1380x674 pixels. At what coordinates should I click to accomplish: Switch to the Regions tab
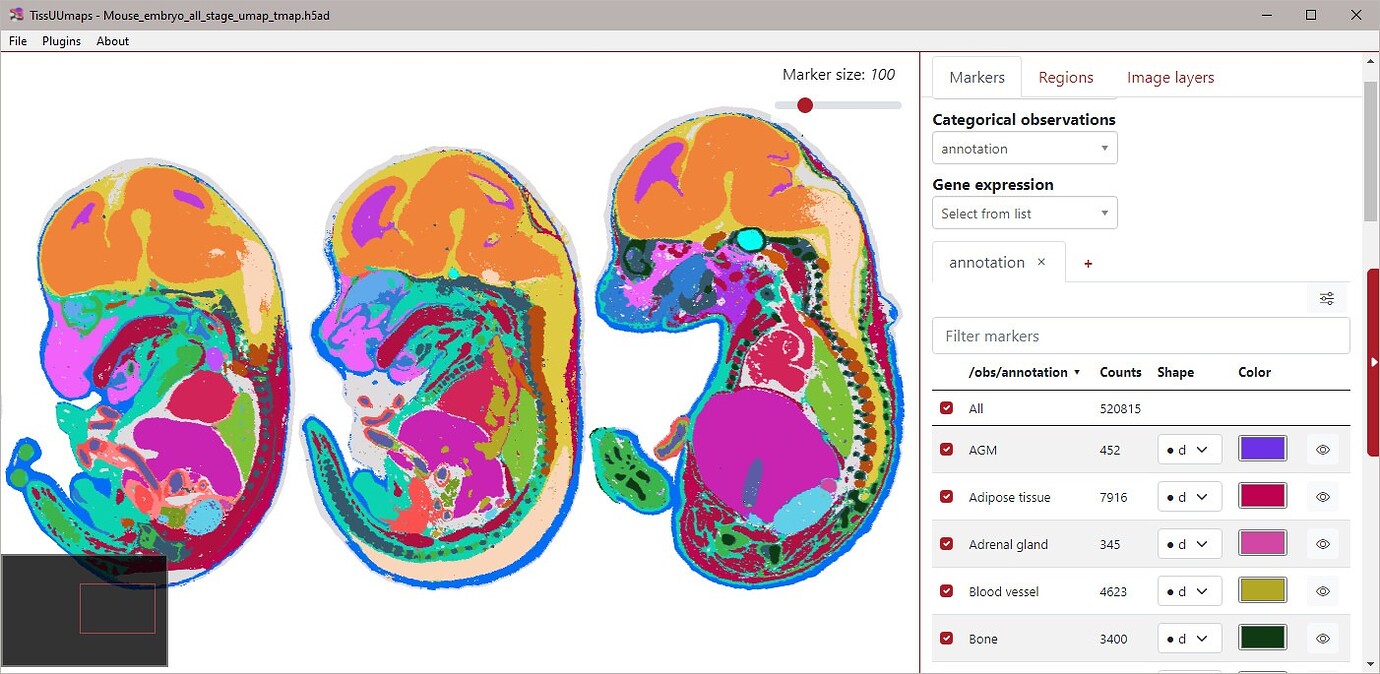1065,77
